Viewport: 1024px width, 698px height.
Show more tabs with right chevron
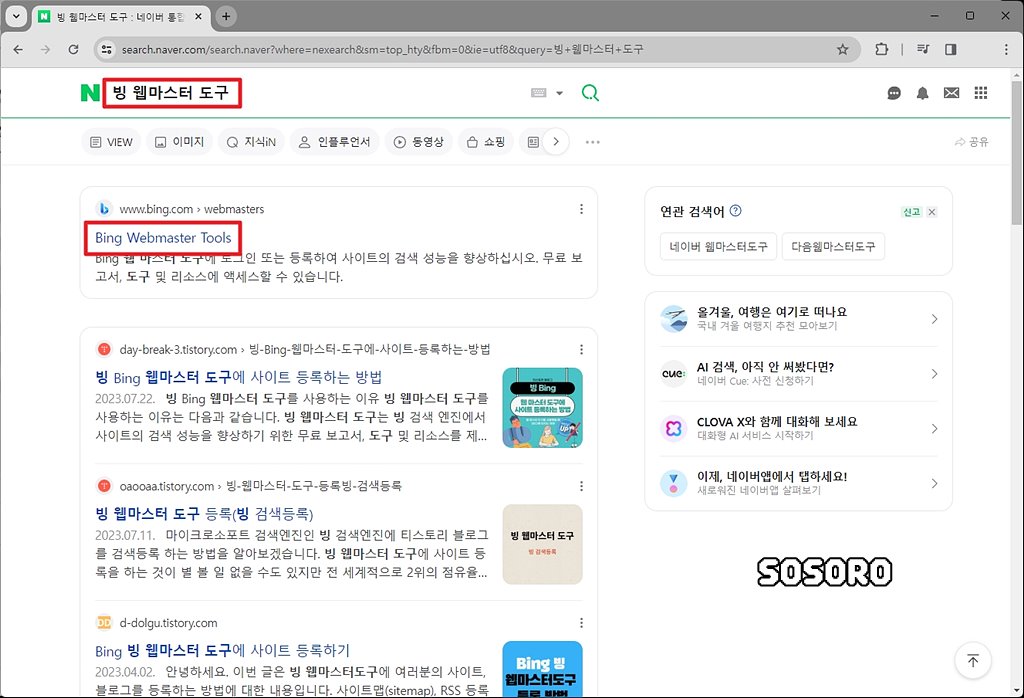pos(556,142)
